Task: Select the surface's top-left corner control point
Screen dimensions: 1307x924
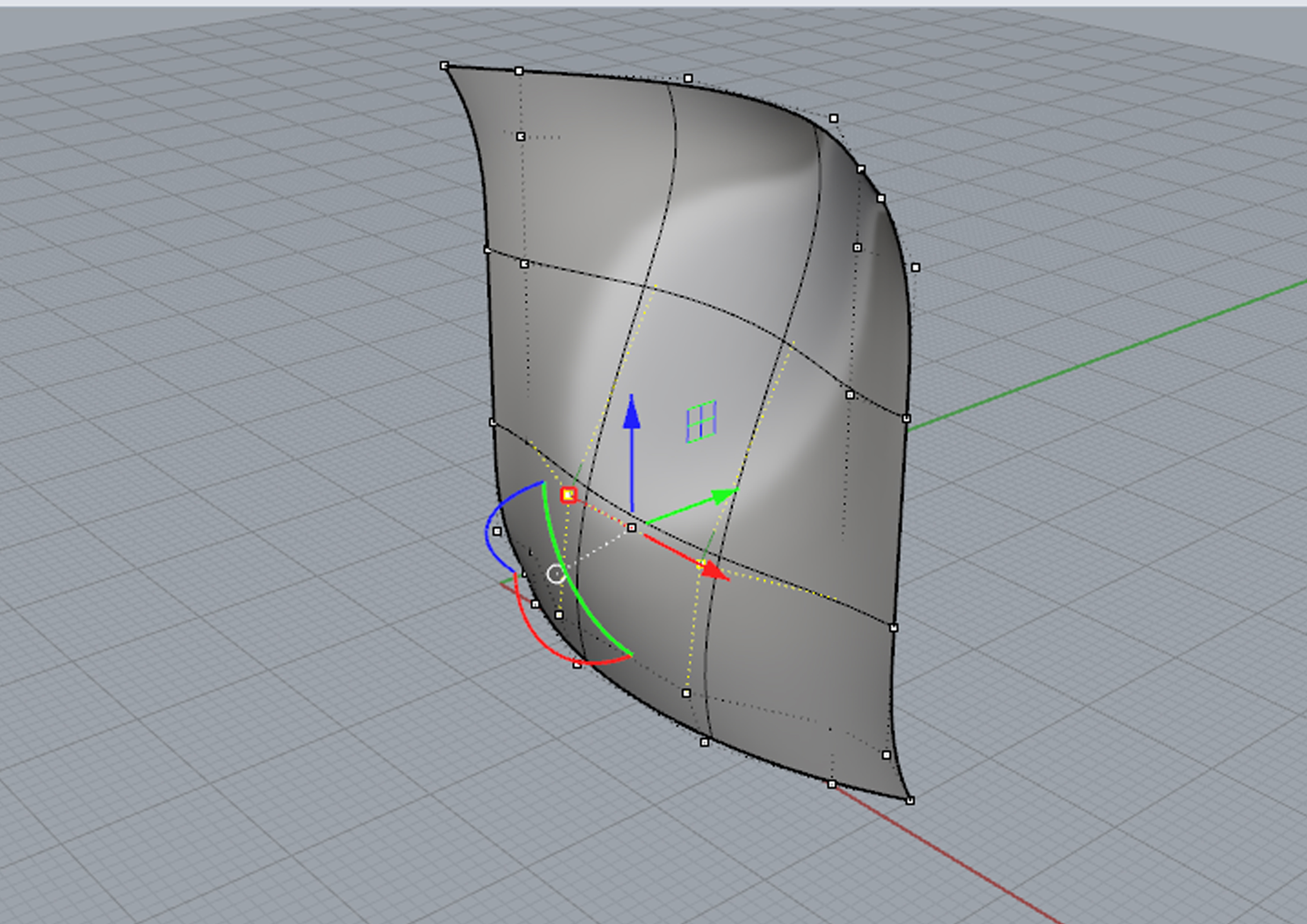Action: [444, 66]
